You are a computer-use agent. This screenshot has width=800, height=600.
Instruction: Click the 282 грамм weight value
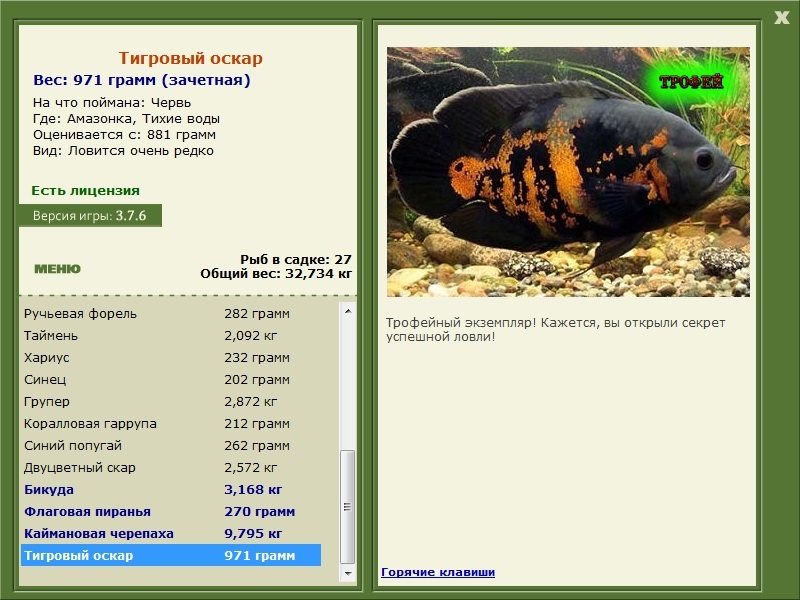pos(257,314)
